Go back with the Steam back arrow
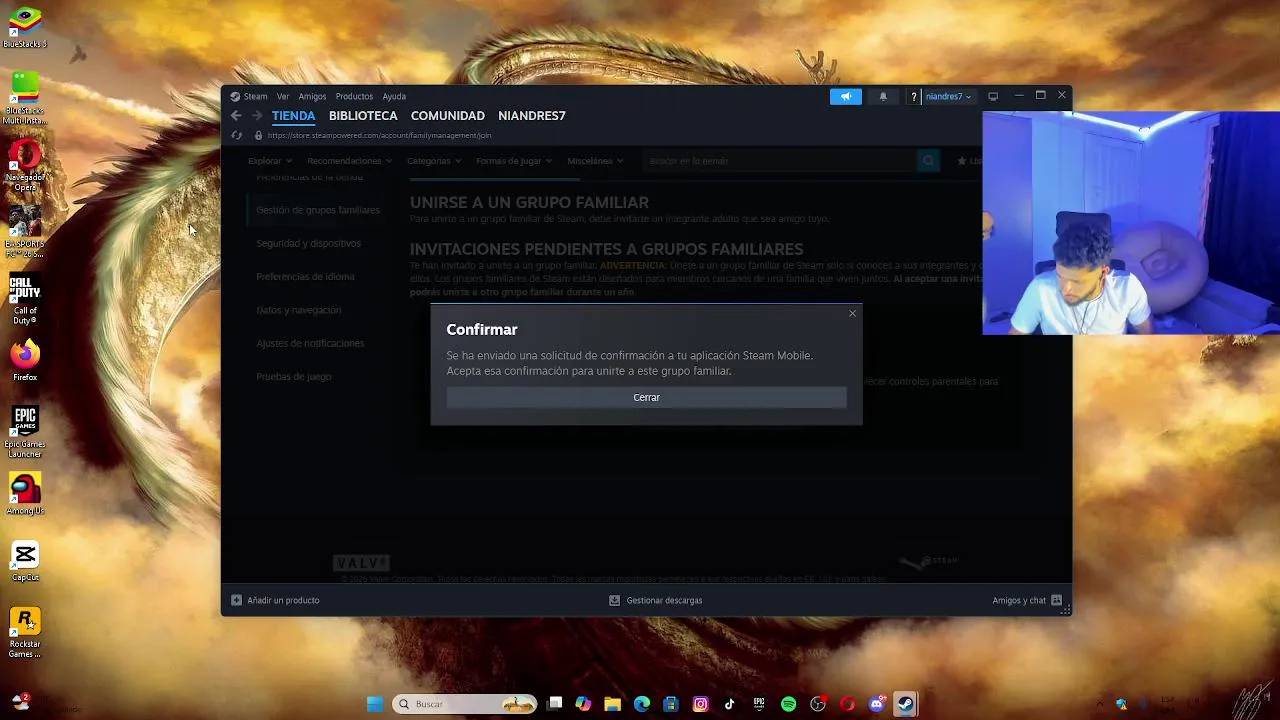Viewport: 1280px width, 720px height. click(x=236, y=116)
